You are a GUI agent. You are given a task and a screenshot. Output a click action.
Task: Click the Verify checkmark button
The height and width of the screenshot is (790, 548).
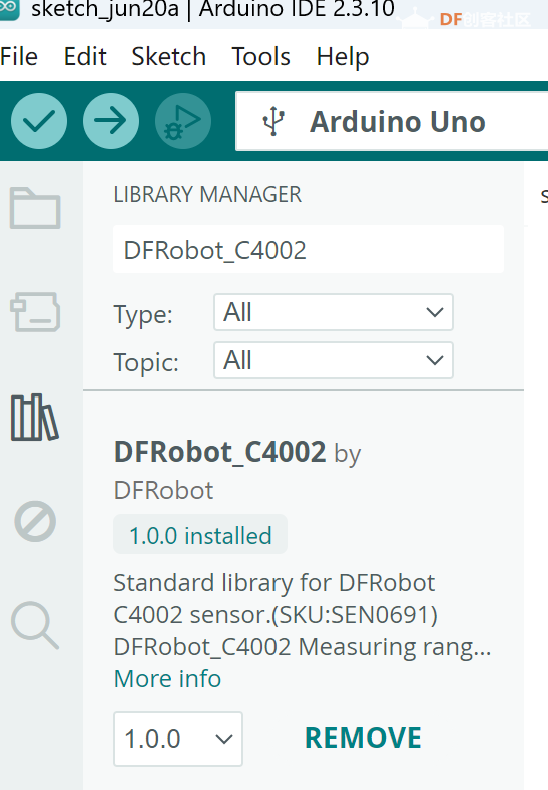tap(39, 121)
